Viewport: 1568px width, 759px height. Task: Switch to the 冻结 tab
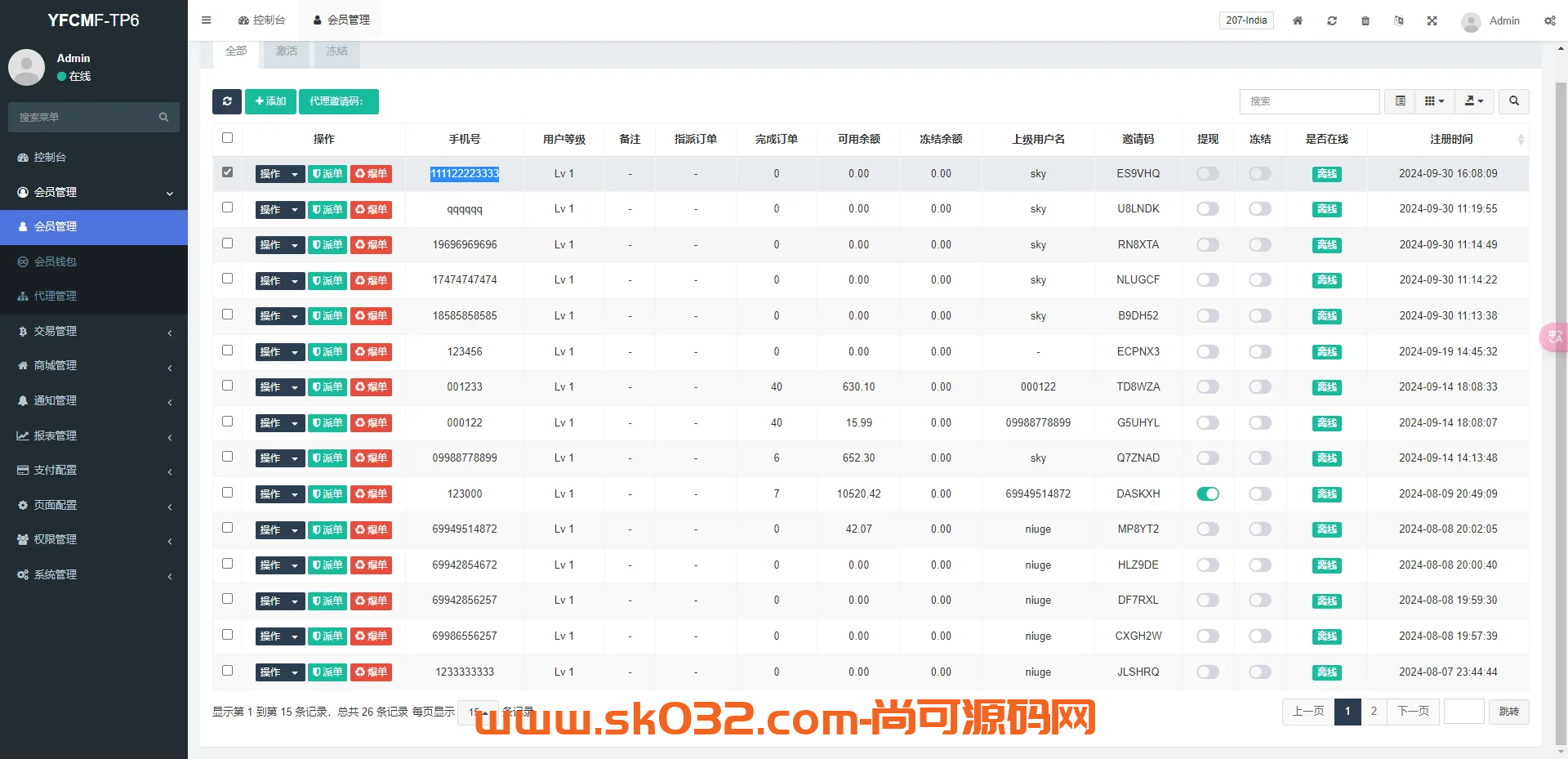(x=336, y=51)
